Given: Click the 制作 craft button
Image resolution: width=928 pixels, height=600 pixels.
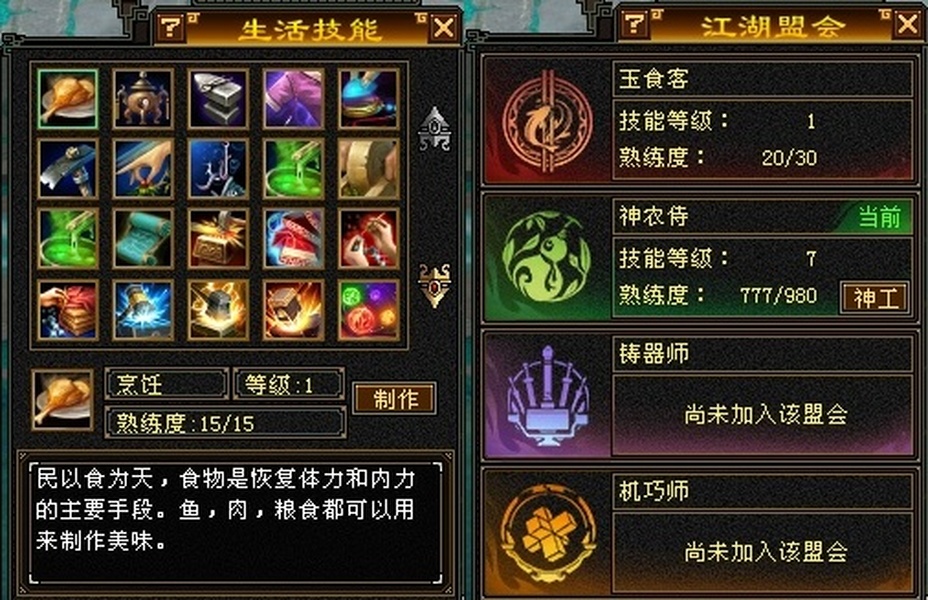Looking at the screenshot, I should click(395, 399).
